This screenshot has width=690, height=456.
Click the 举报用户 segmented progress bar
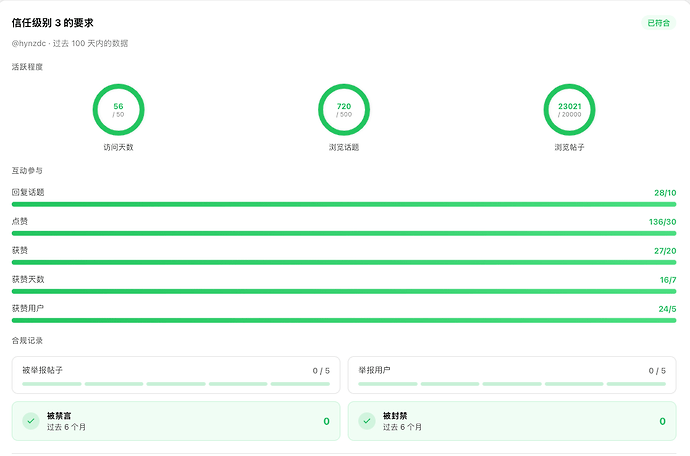click(x=512, y=384)
